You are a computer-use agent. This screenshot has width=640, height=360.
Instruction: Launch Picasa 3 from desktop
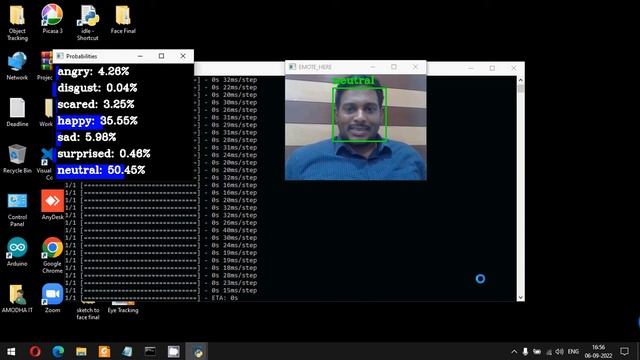click(x=52, y=19)
